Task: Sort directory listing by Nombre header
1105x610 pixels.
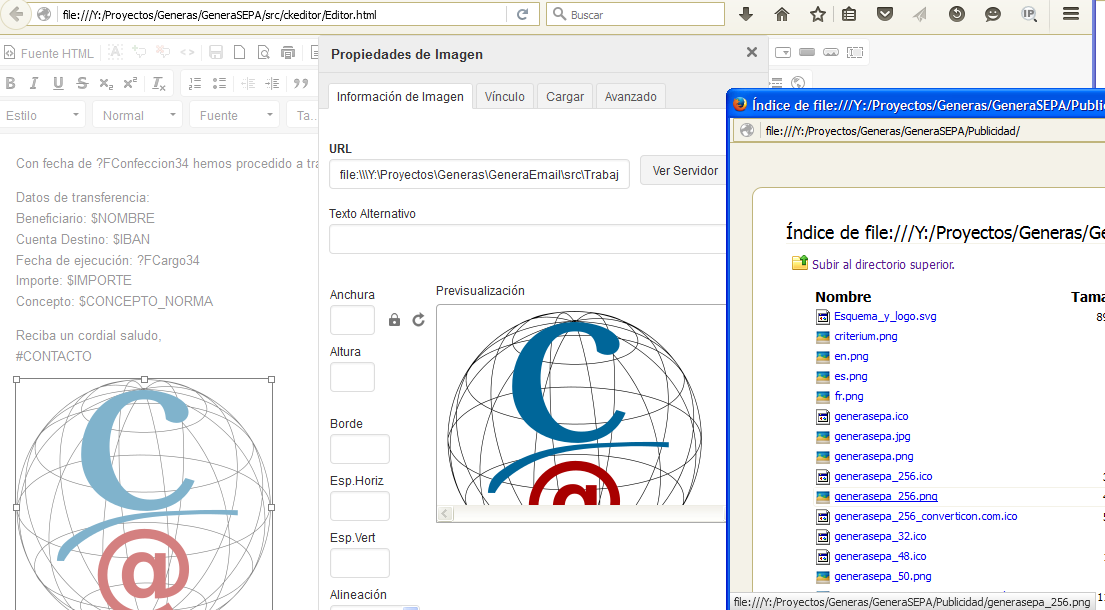Action: pos(843,297)
